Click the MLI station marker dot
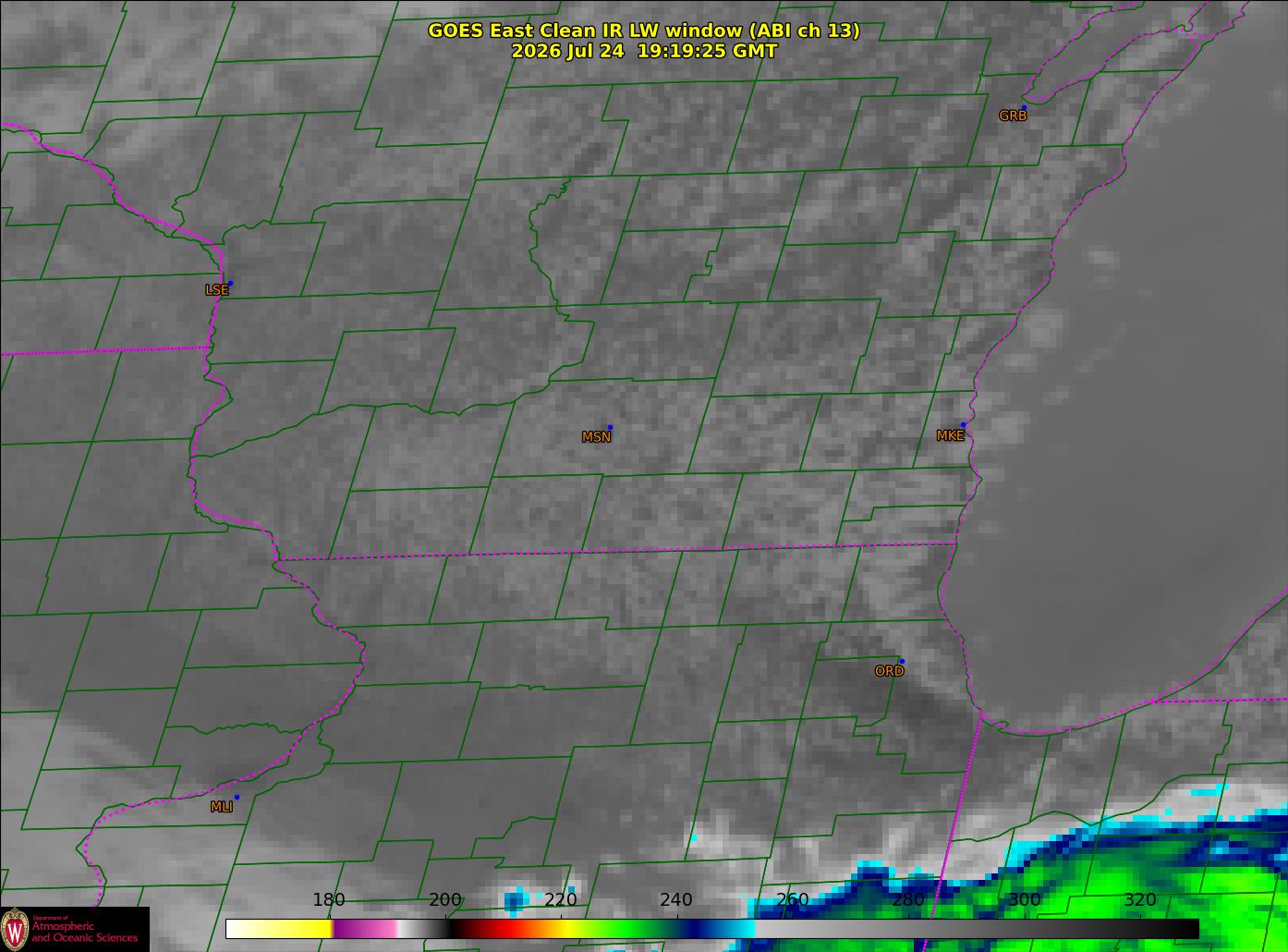This screenshot has height=952, width=1288. tap(237, 797)
